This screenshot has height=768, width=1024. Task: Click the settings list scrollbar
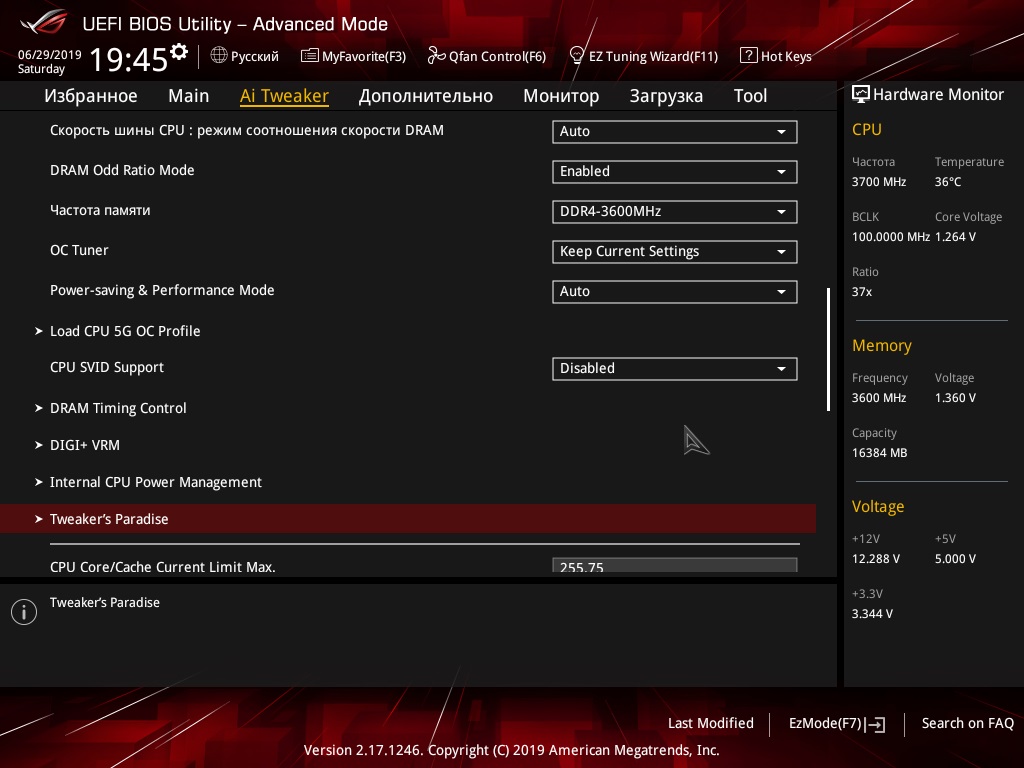828,349
